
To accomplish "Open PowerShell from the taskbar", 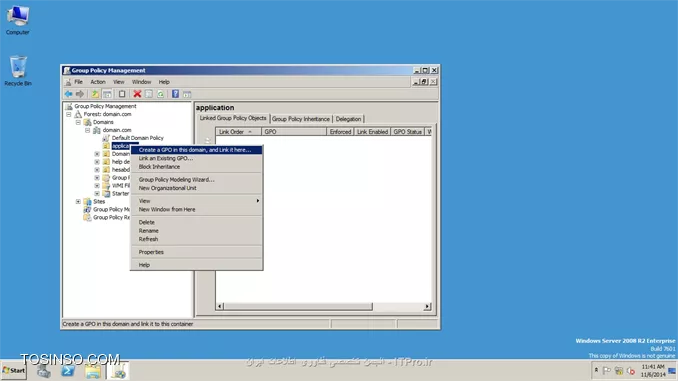I will coord(68,371).
